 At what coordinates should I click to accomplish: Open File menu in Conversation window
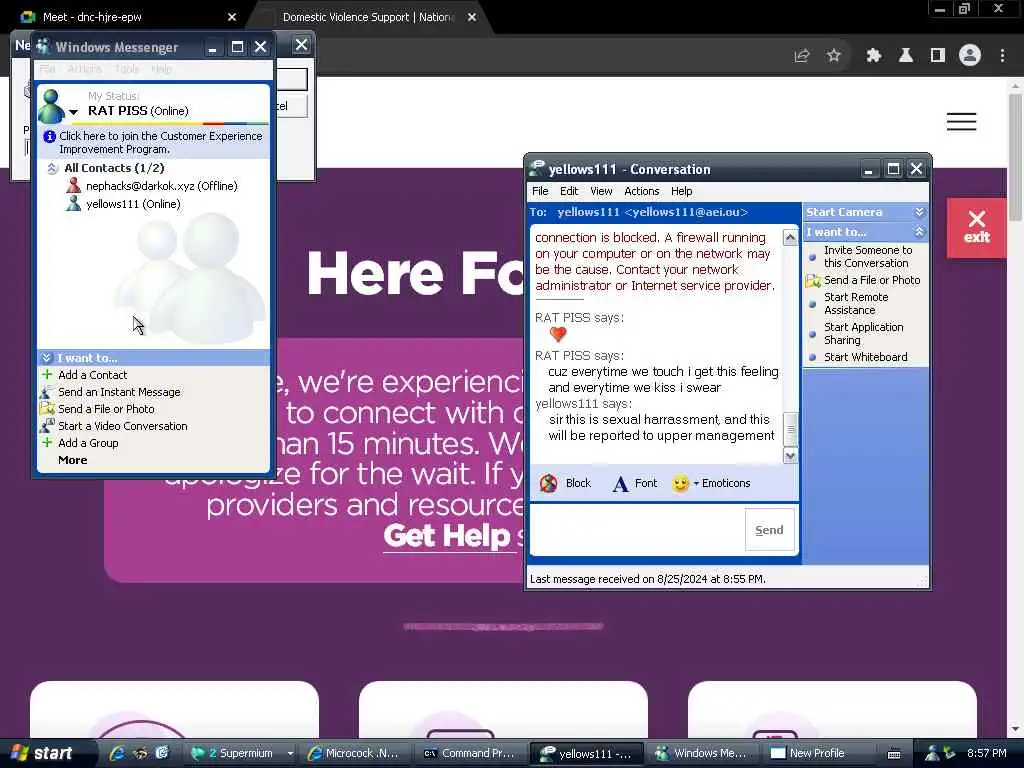[x=540, y=191]
